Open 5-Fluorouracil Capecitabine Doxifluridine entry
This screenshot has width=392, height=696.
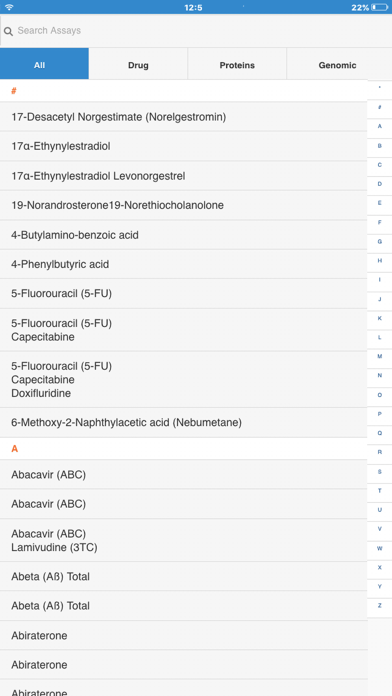183,380
